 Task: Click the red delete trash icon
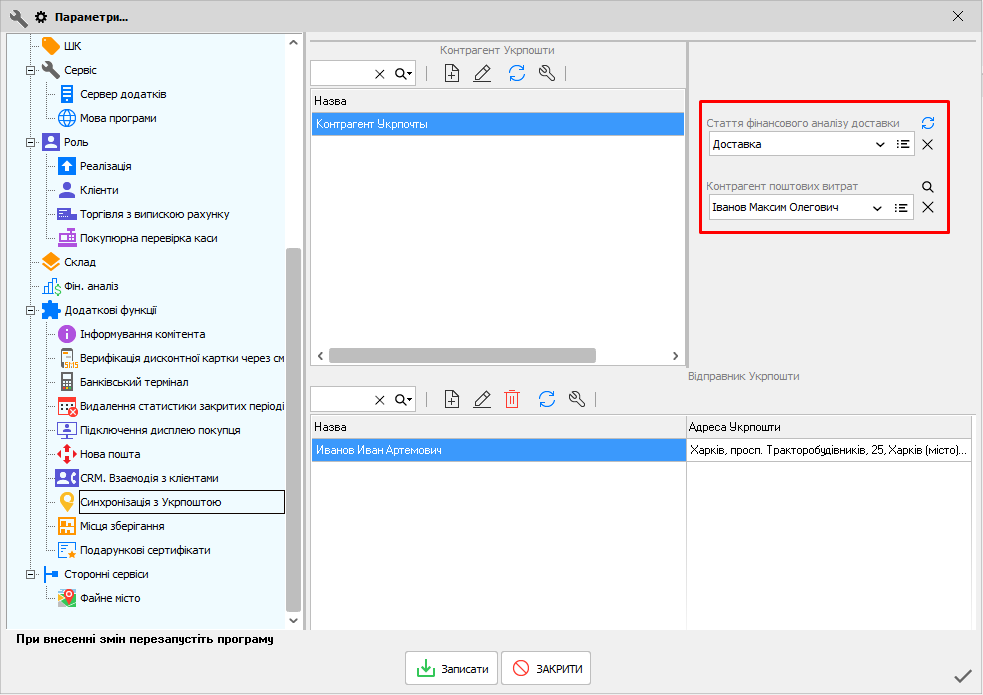pos(512,399)
